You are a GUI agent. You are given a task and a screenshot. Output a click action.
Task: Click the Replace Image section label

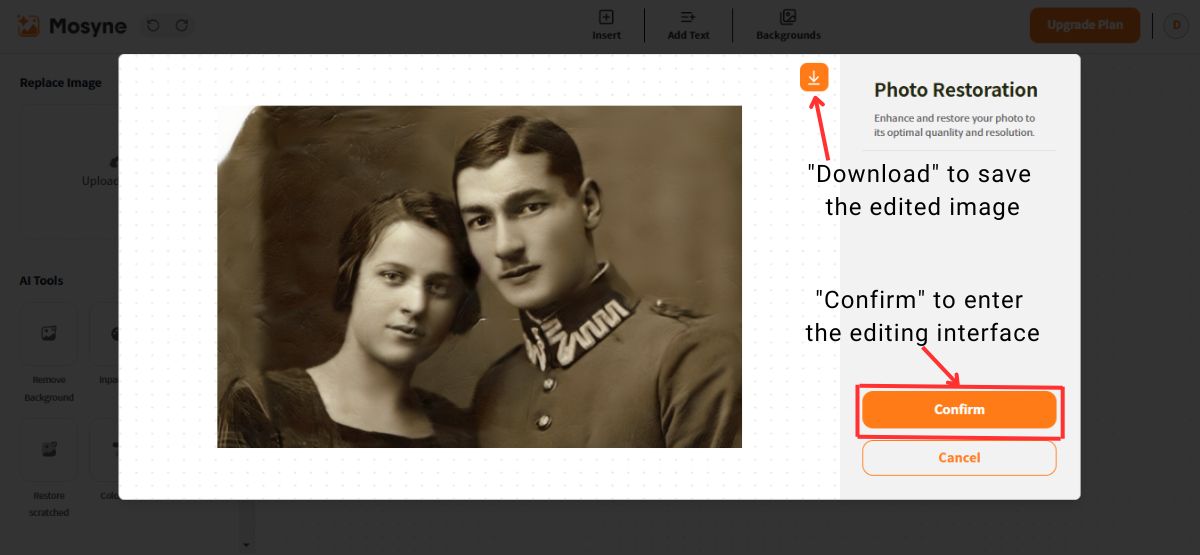[x=61, y=83]
